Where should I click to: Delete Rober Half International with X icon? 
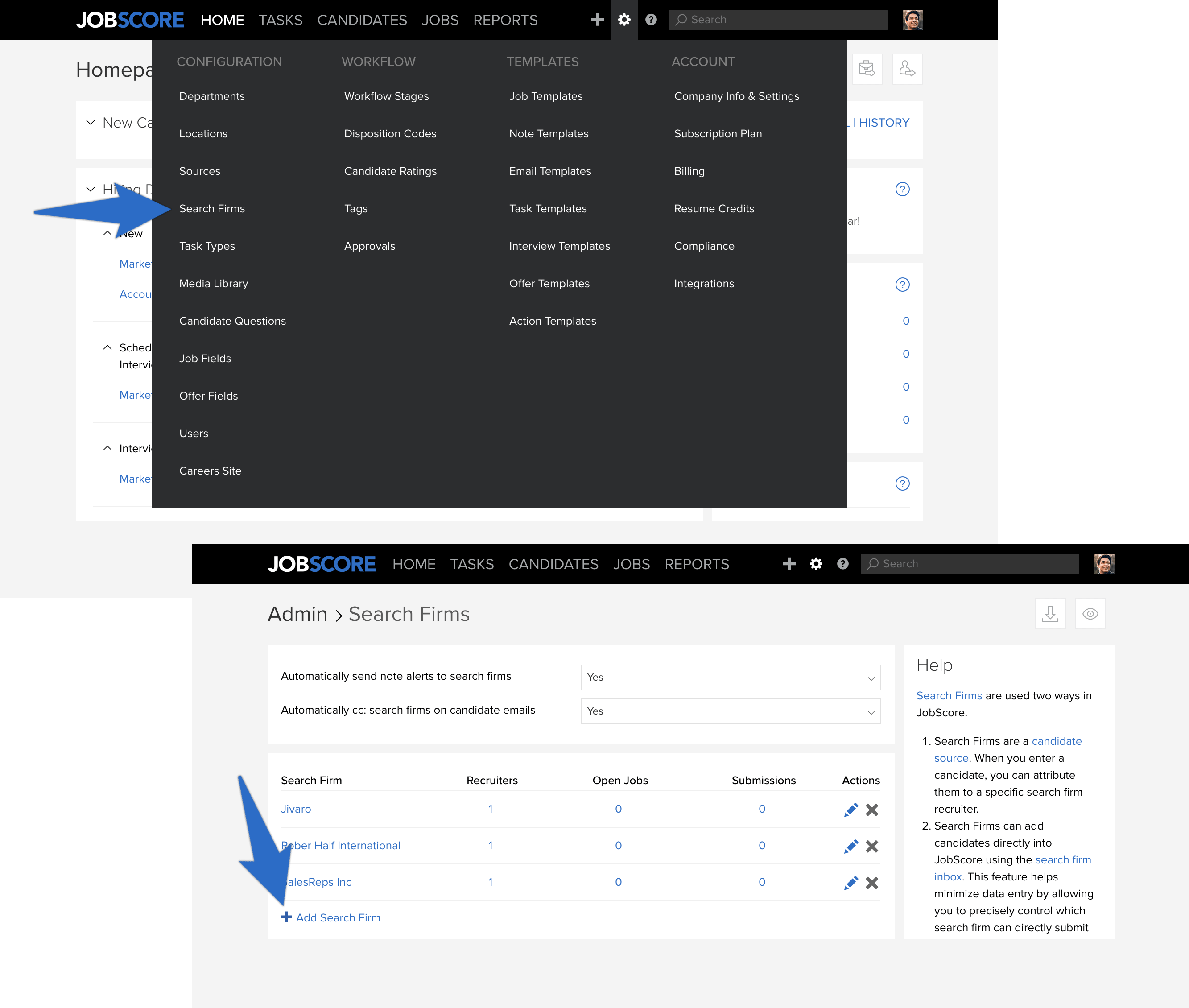(872, 846)
